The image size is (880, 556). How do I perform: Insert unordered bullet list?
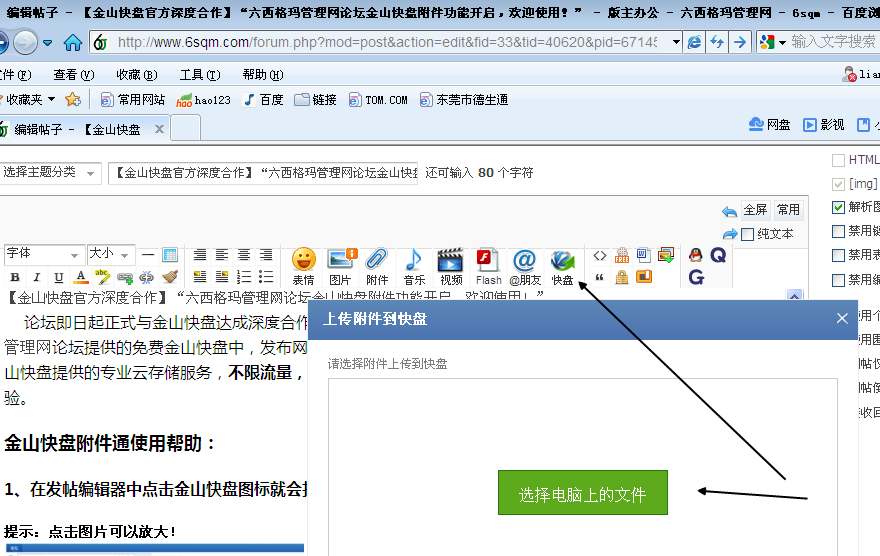click(266, 277)
